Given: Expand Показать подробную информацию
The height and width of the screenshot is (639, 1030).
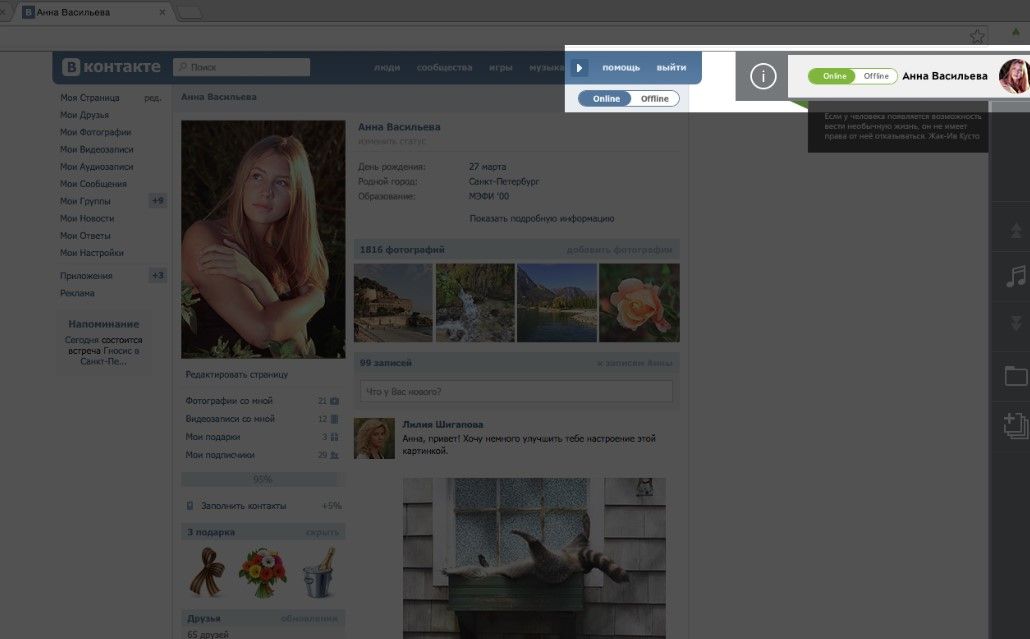Looking at the screenshot, I should pos(542,219).
